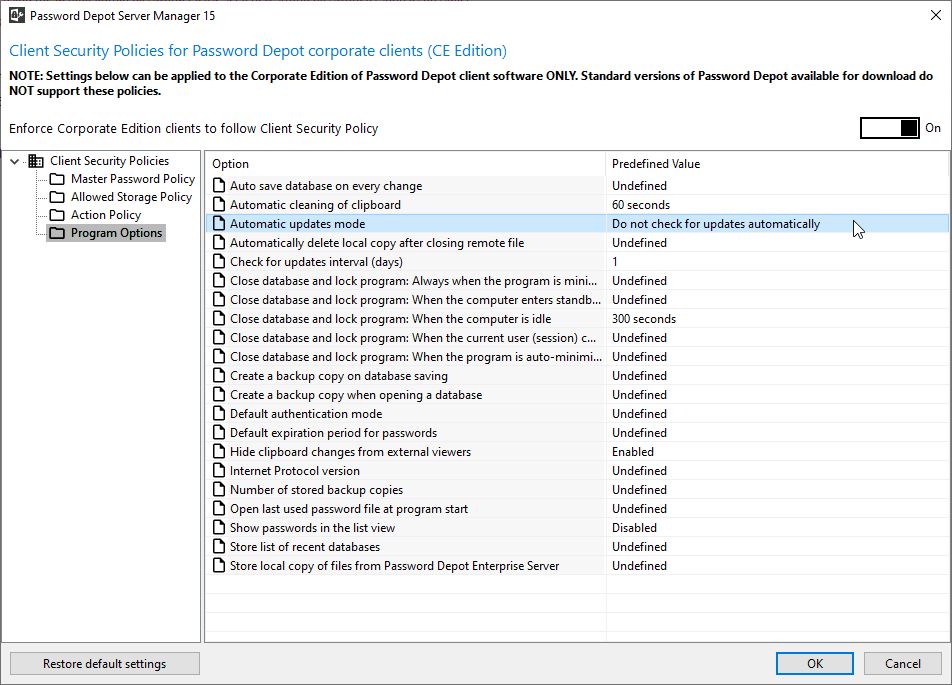Click document icon beside Internet Protocol version
The height and width of the screenshot is (685, 952).
point(219,471)
